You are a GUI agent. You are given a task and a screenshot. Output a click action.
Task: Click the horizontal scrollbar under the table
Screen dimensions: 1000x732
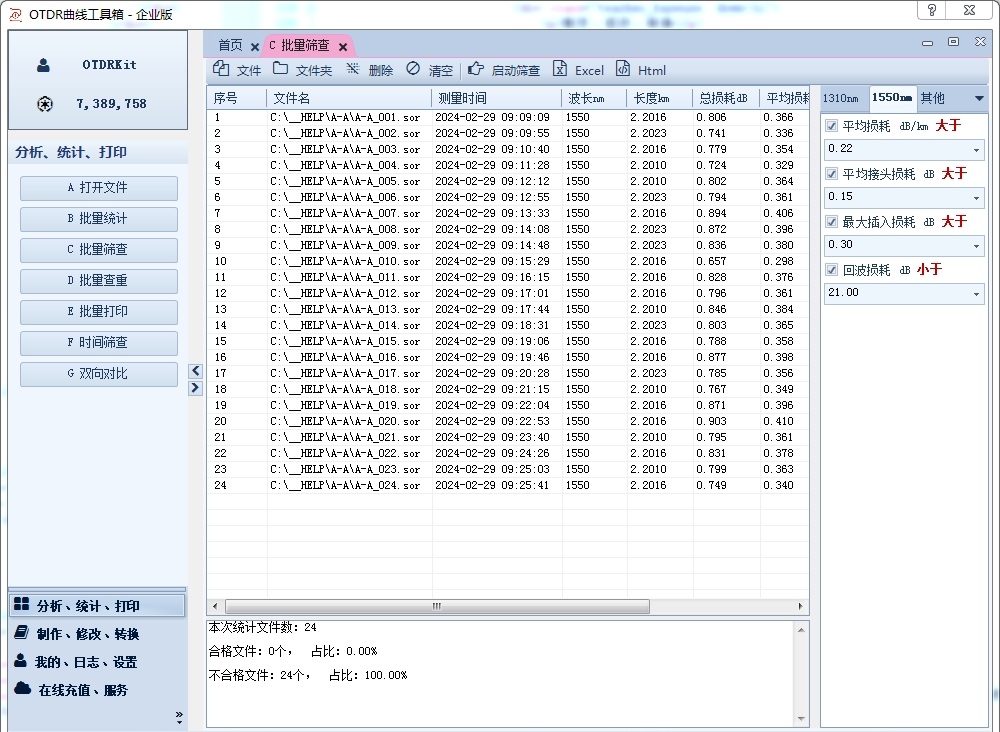[437, 606]
